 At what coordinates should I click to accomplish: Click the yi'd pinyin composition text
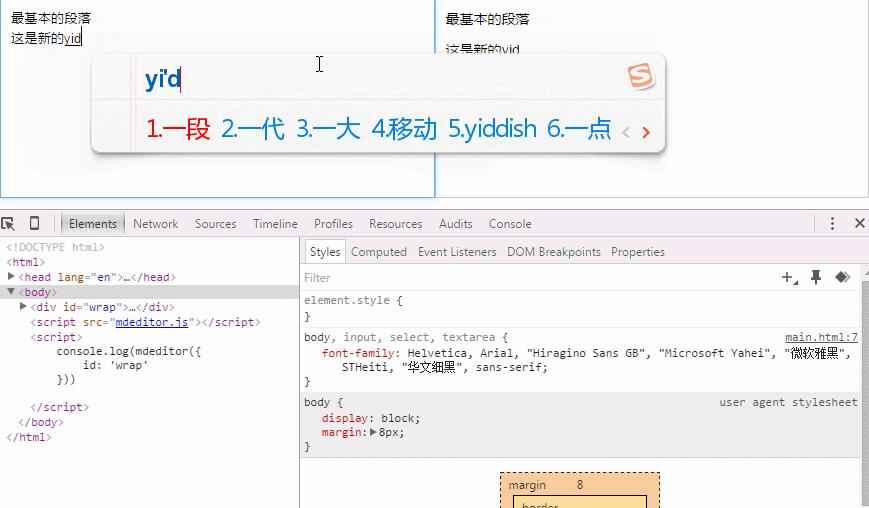pyautogui.click(x=162, y=79)
